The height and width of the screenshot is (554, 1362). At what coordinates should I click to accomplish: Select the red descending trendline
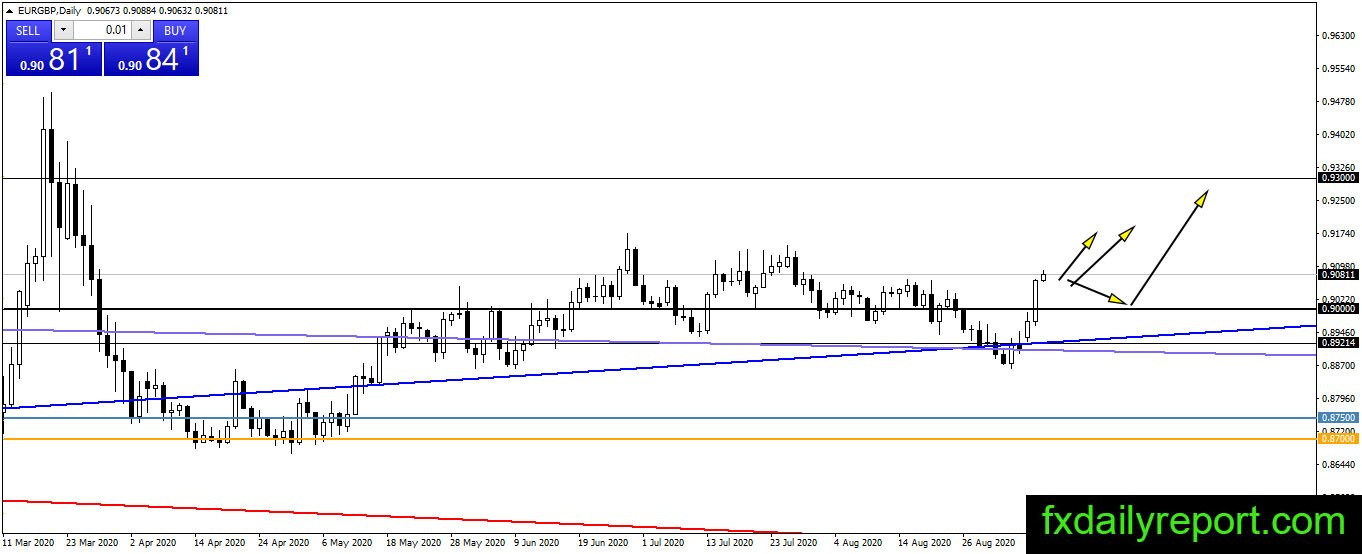pyautogui.click(x=400, y=516)
